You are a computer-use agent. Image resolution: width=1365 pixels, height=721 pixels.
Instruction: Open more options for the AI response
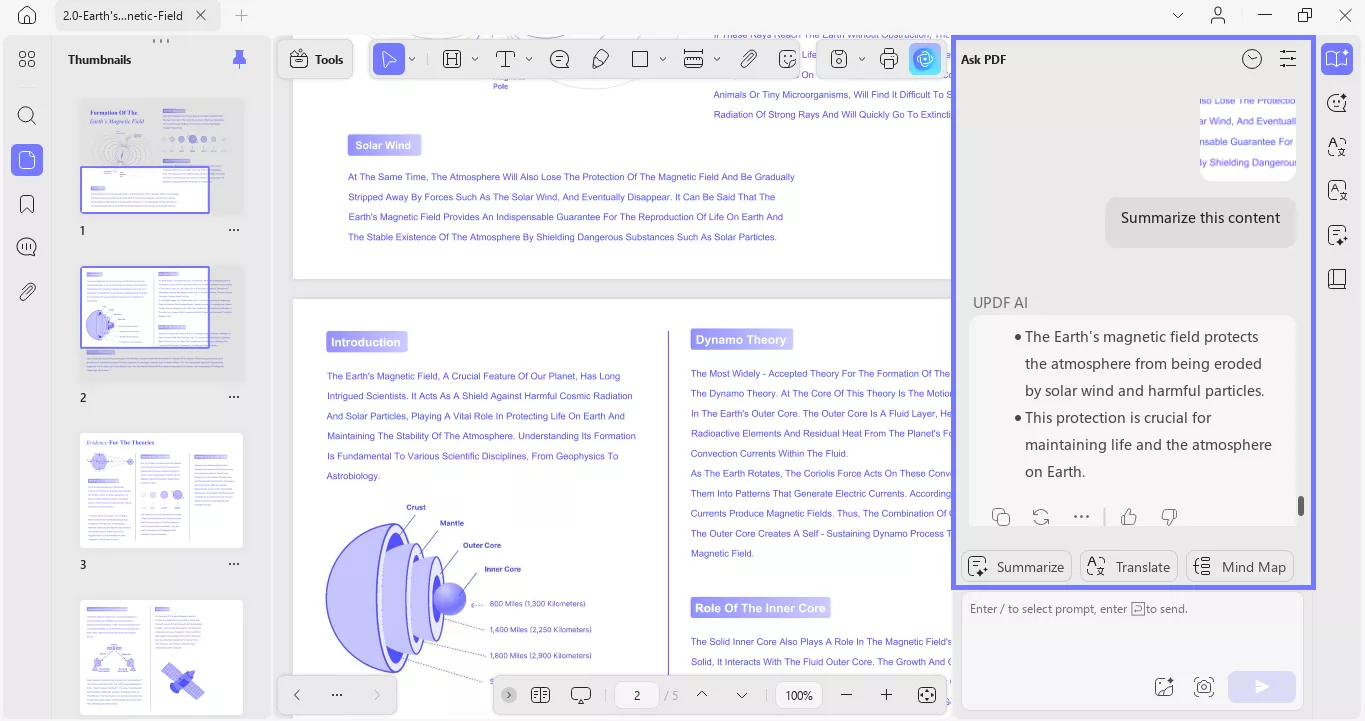click(x=1081, y=517)
